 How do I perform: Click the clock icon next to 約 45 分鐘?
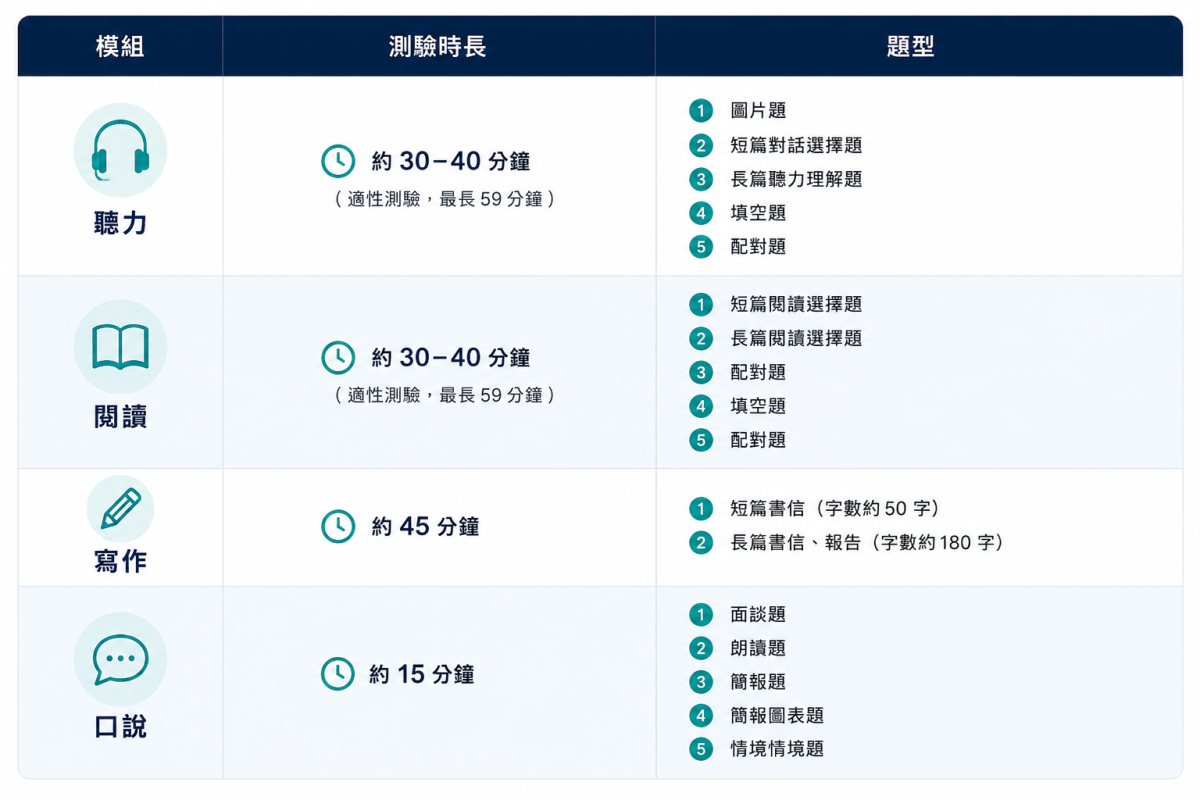click(338, 526)
